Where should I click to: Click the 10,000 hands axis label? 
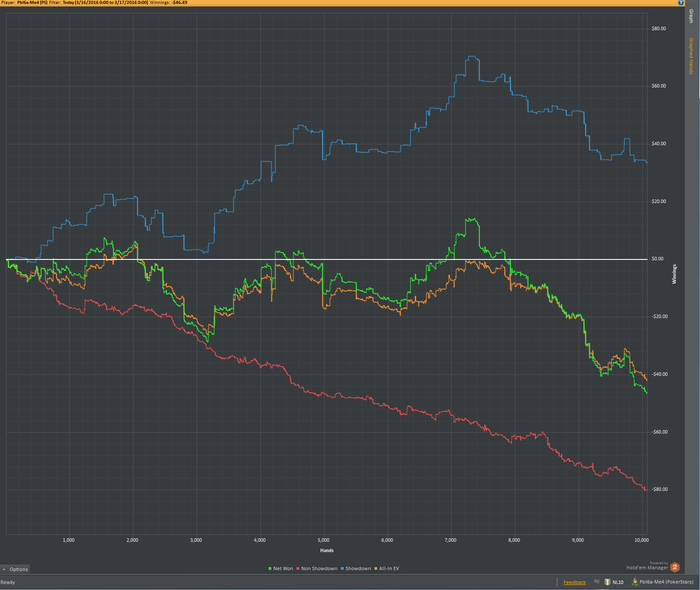(x=642, y=540)
